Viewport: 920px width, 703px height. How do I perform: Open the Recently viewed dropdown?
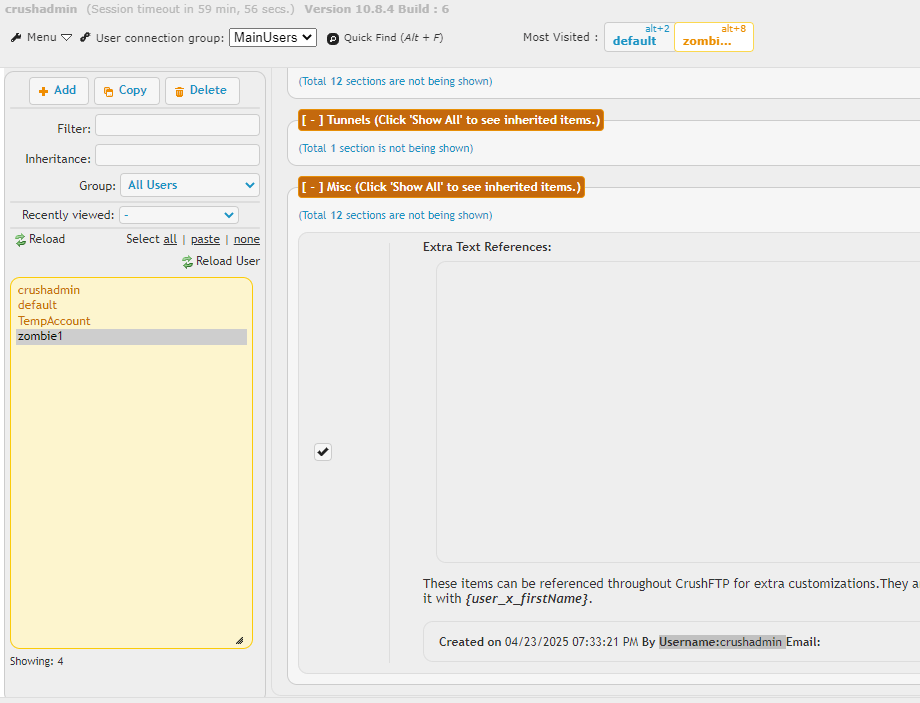click(178, 215)
